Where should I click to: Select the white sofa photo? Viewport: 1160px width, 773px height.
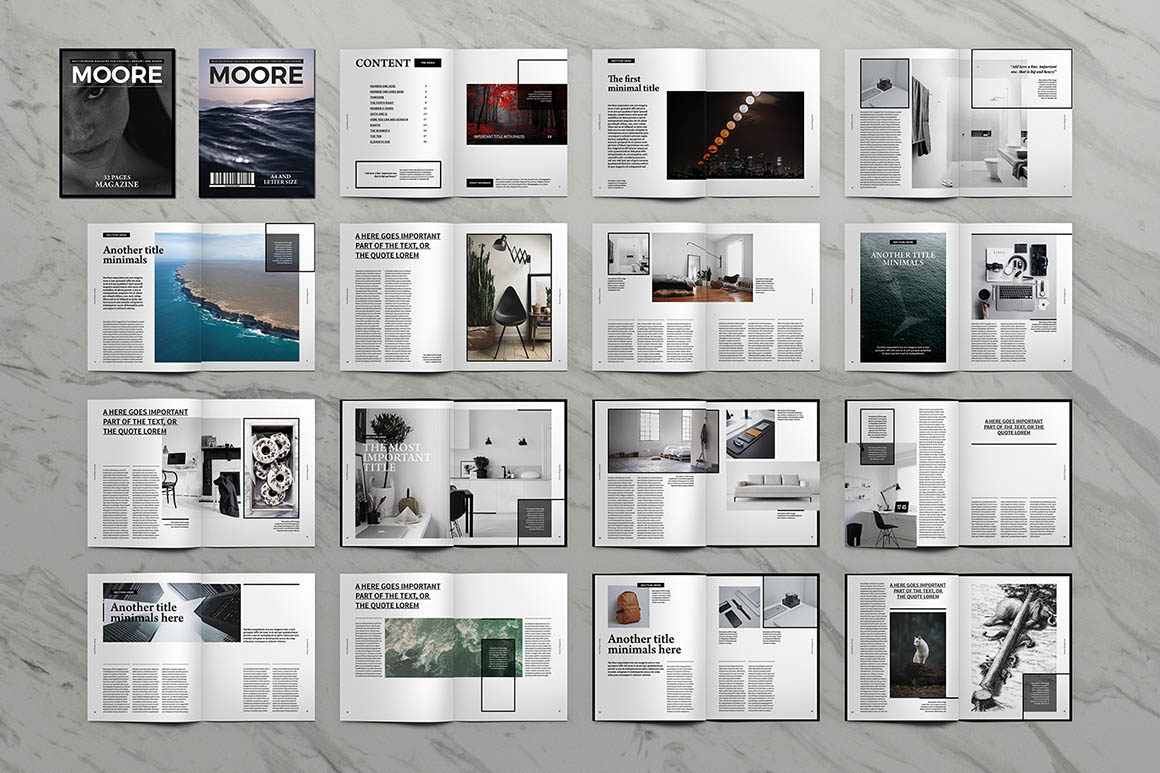pos(770,485)
